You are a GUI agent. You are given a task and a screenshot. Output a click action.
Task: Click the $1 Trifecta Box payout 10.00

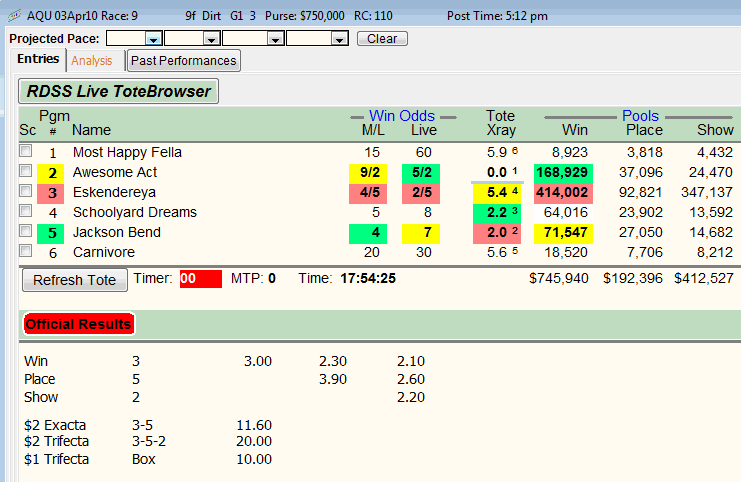pos(254,459)
